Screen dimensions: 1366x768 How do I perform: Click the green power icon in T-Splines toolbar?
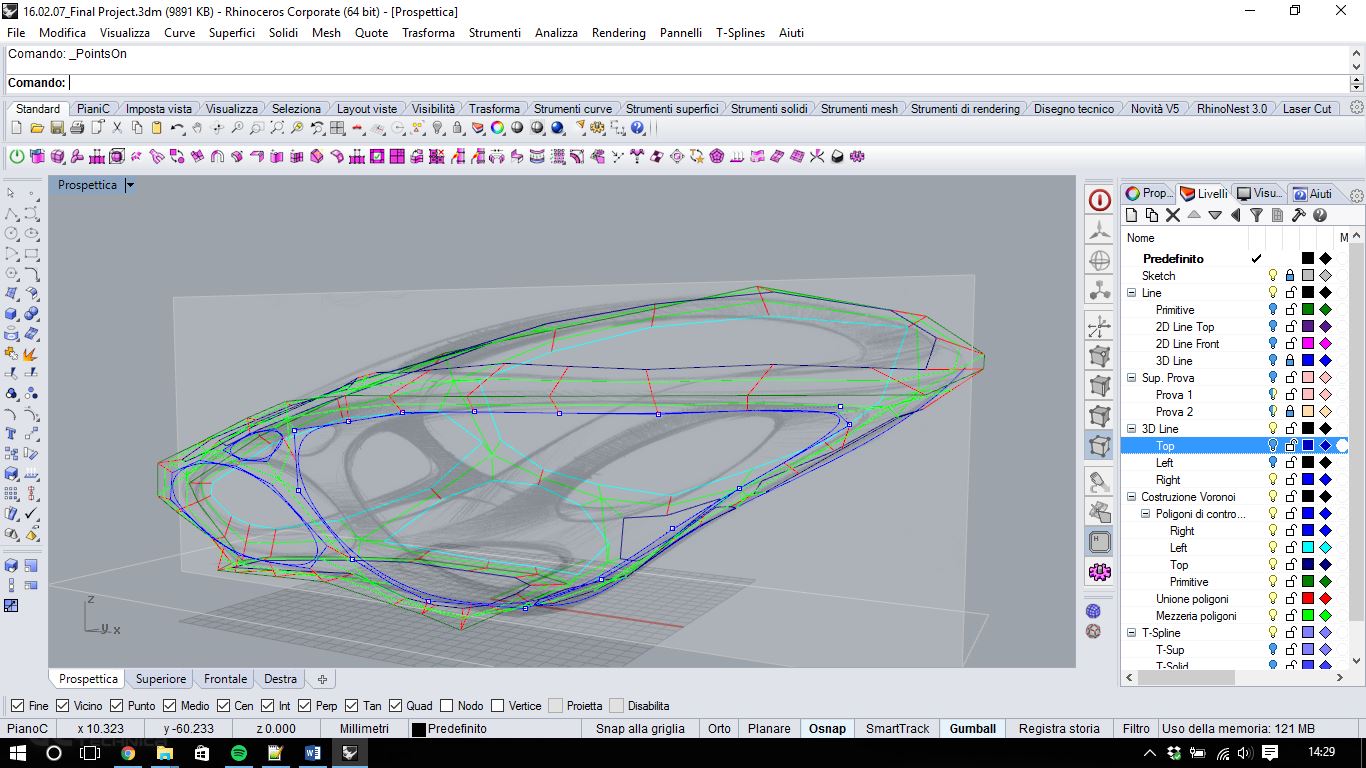[17, 156]
